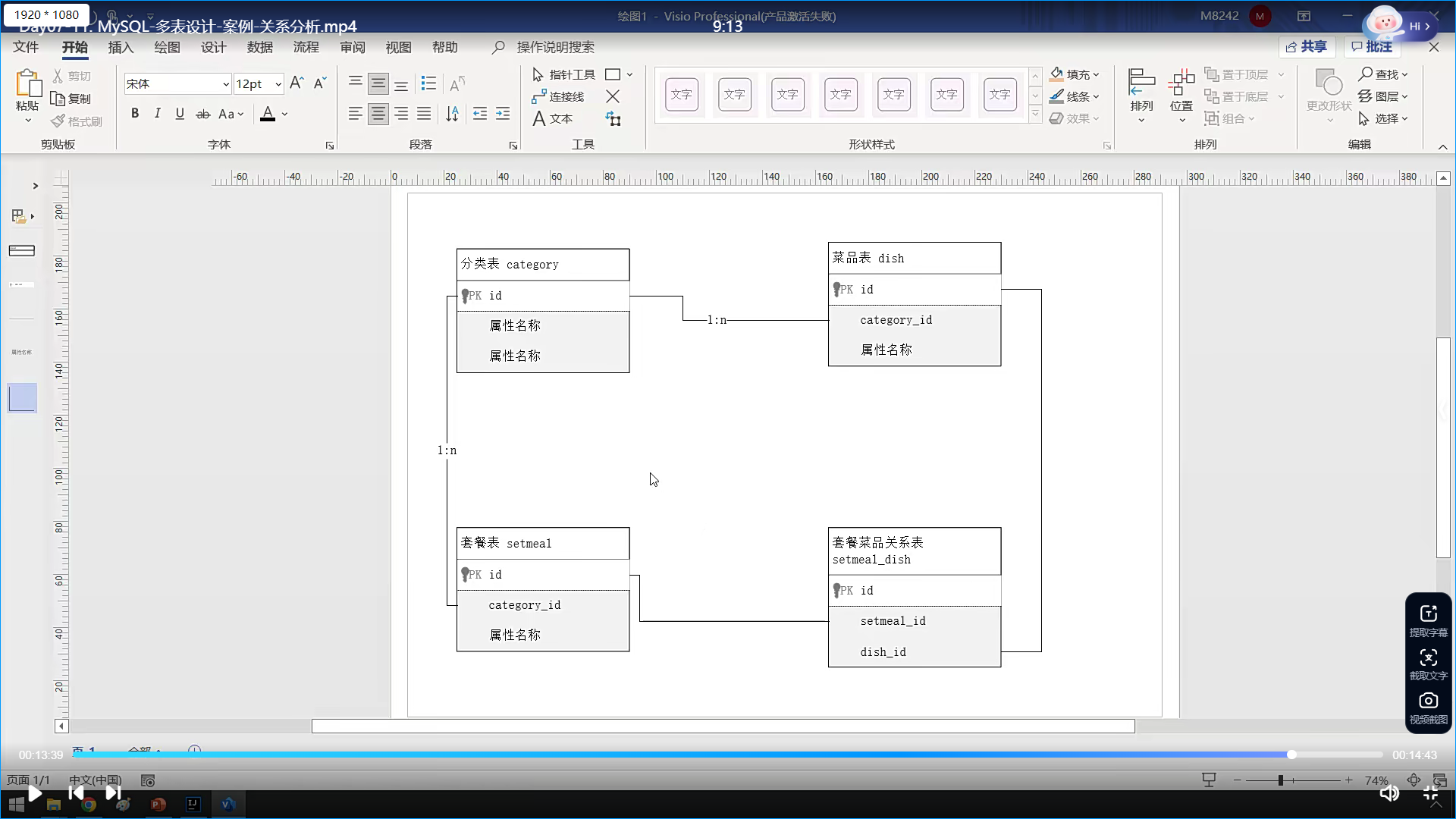Expand the Fill (填充) dropdown
The height and width of the screenshot is (819, 1456).
[x=1096, y=74]
